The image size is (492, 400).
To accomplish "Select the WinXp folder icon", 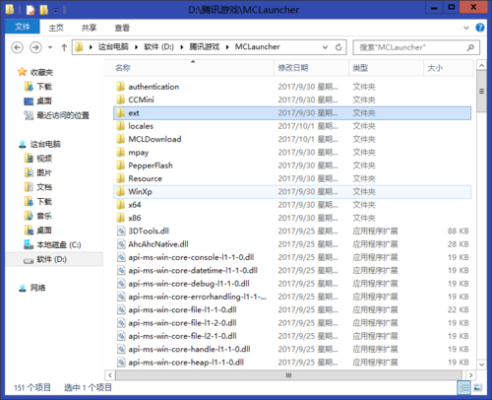I will tap(121, 192).
